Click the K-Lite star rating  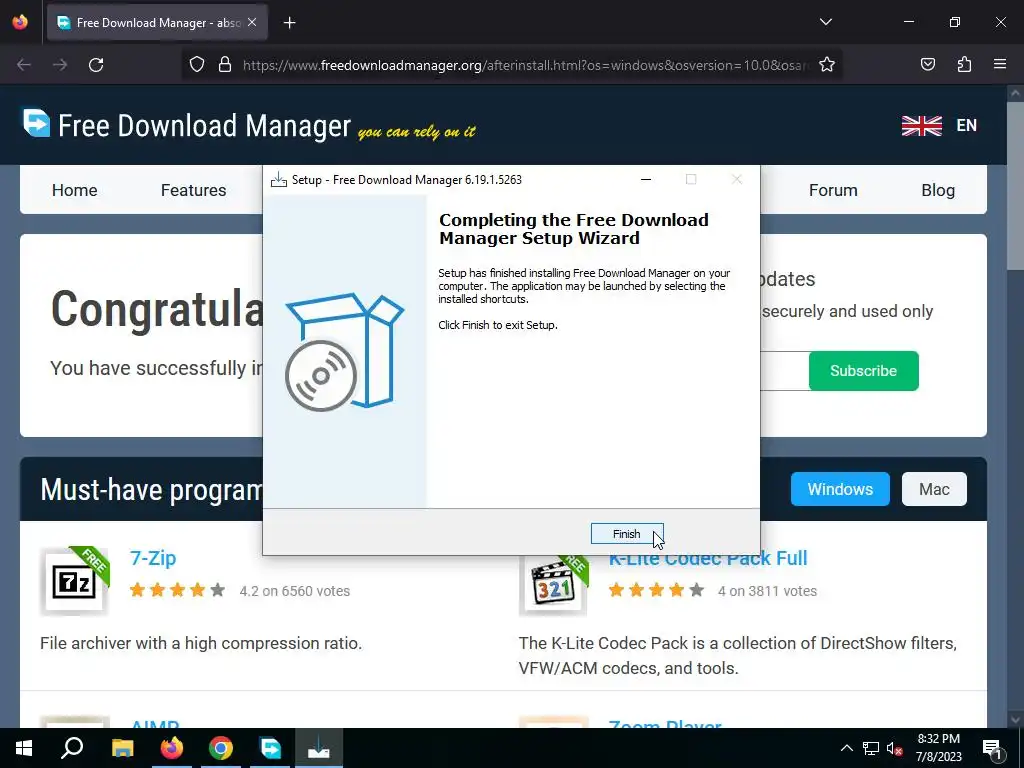pos(656,590)
